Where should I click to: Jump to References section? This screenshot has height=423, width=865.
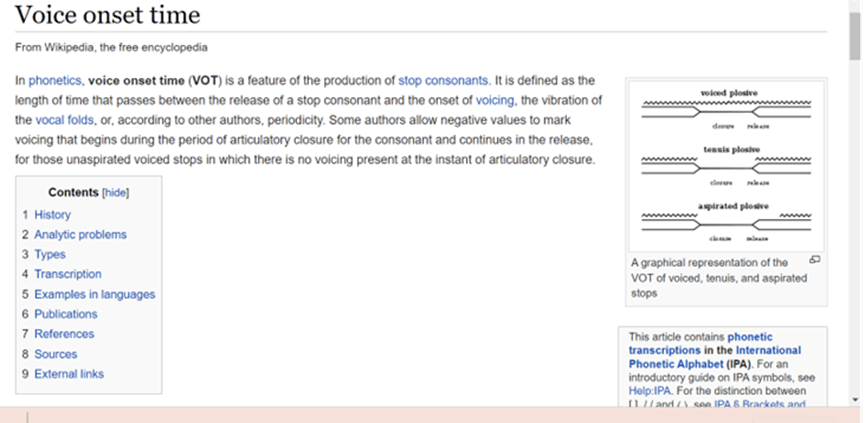click(64, 334)
